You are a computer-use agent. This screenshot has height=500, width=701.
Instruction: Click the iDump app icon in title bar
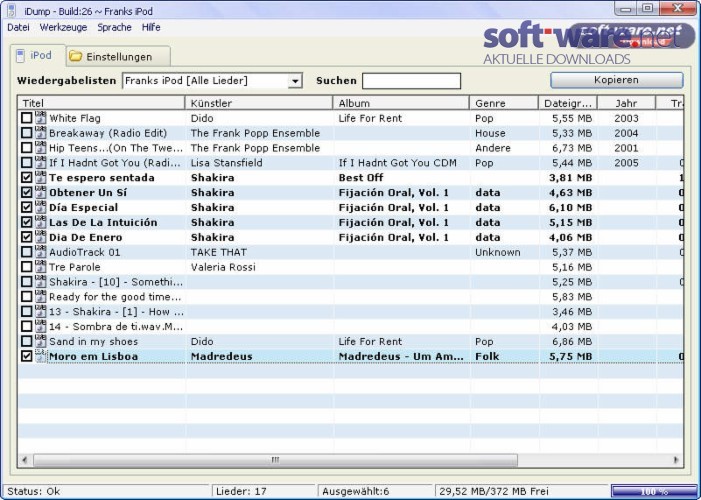[12, 11]
